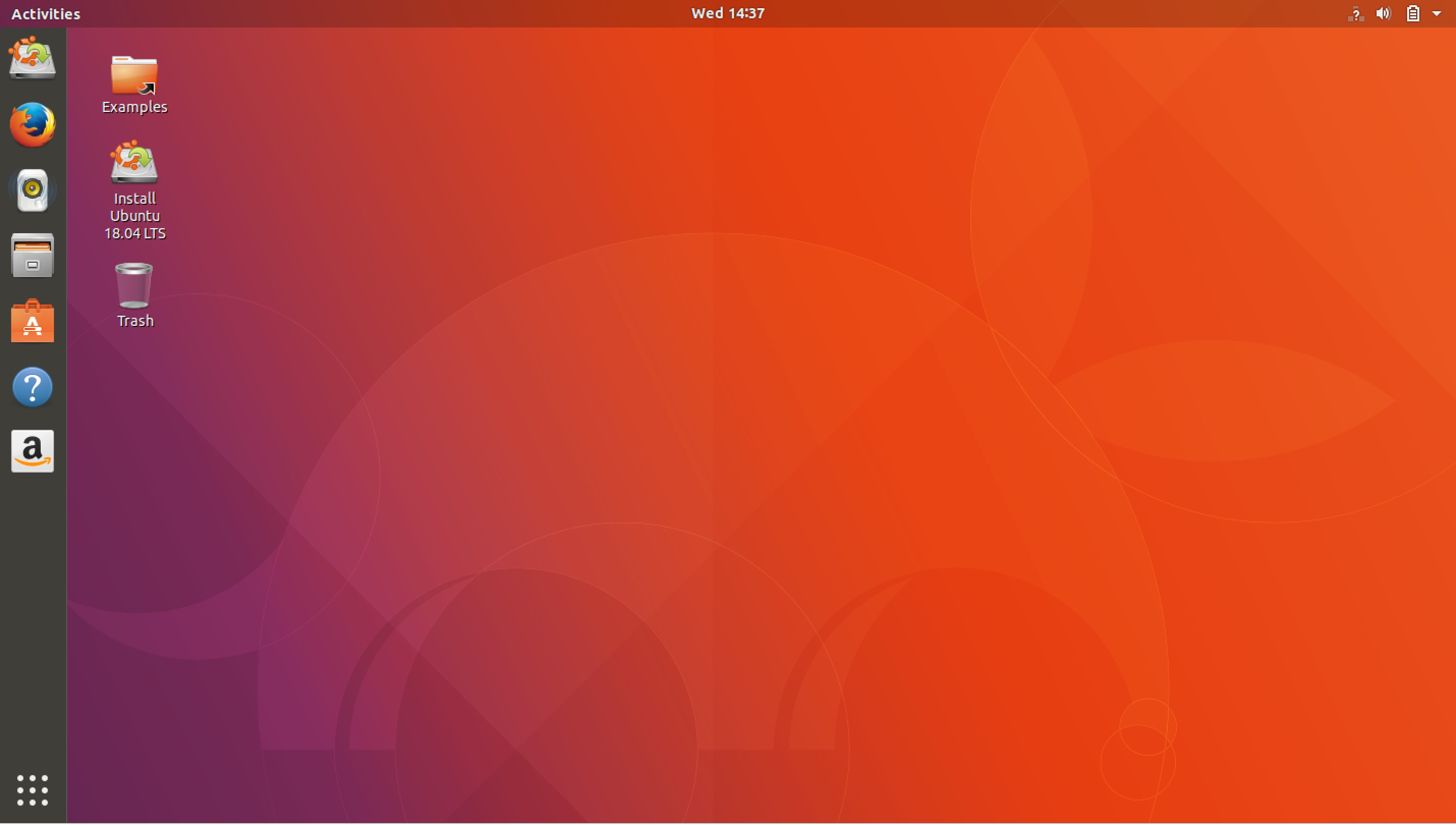This screenshot has width=1456, height=825.
Task: Open Rhythmbox music player in dock
Action: coord(32,190)
